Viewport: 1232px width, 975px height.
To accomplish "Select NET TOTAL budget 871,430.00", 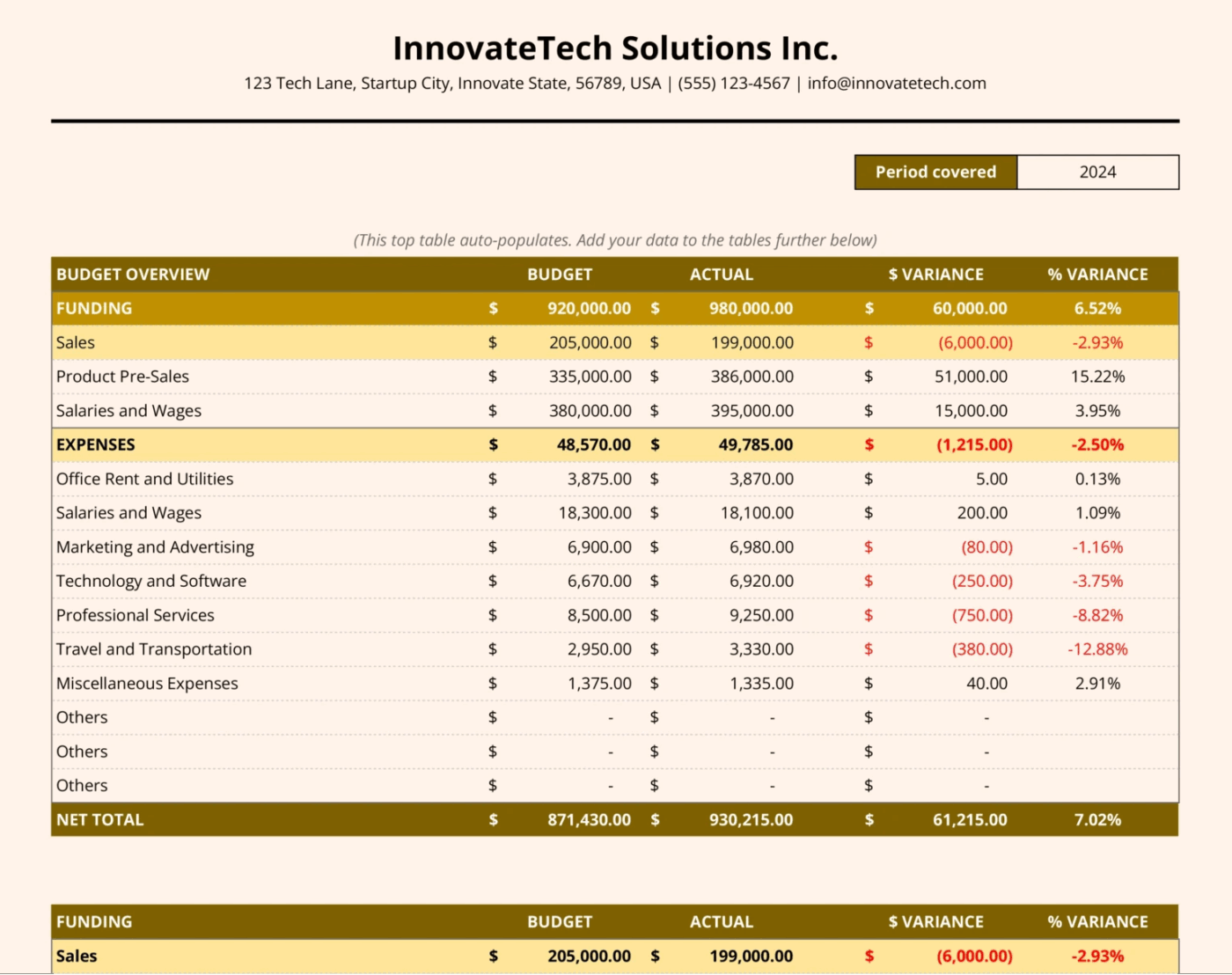I will 589,820.
